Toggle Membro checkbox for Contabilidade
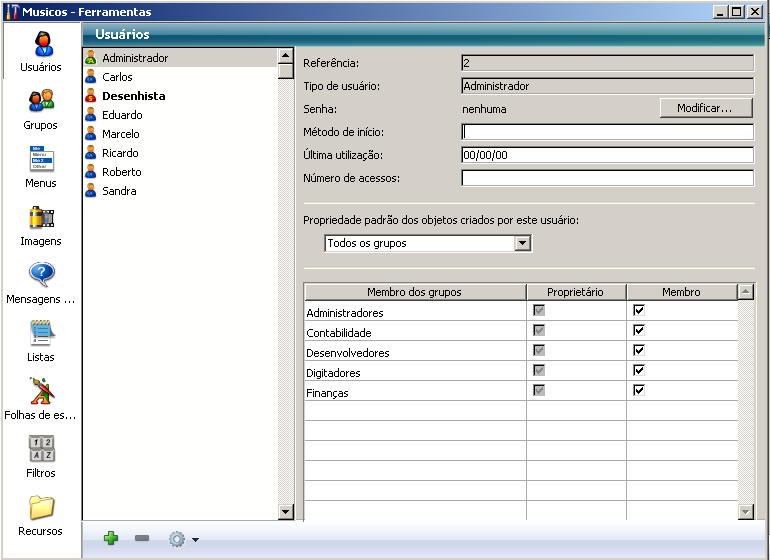770x560 pixels. [x=639, y=331]
